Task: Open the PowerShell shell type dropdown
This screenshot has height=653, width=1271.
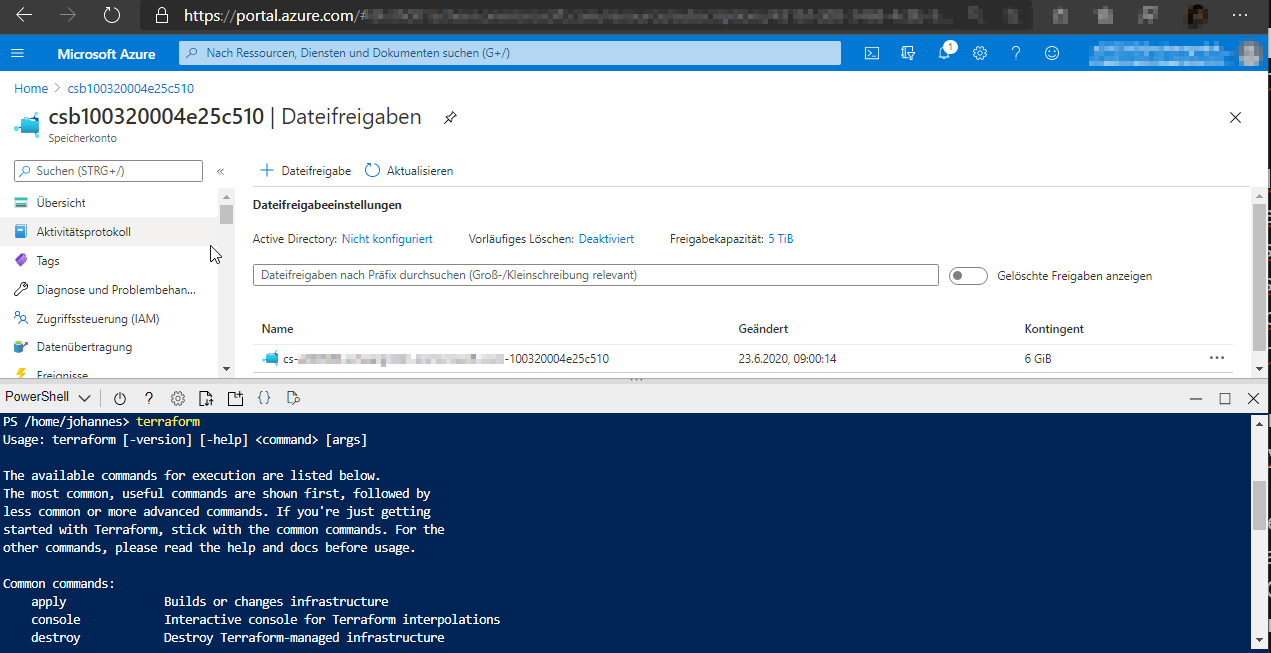Action: pos(48,397)
